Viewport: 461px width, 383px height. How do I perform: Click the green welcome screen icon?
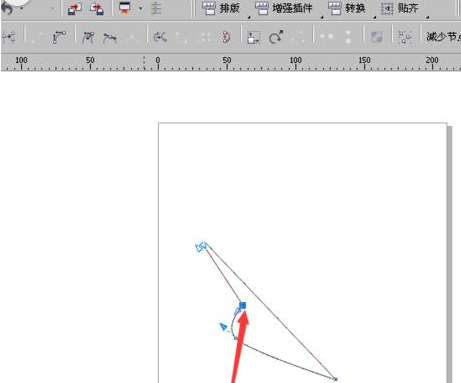pyautogui.click(x=156, y=8)
